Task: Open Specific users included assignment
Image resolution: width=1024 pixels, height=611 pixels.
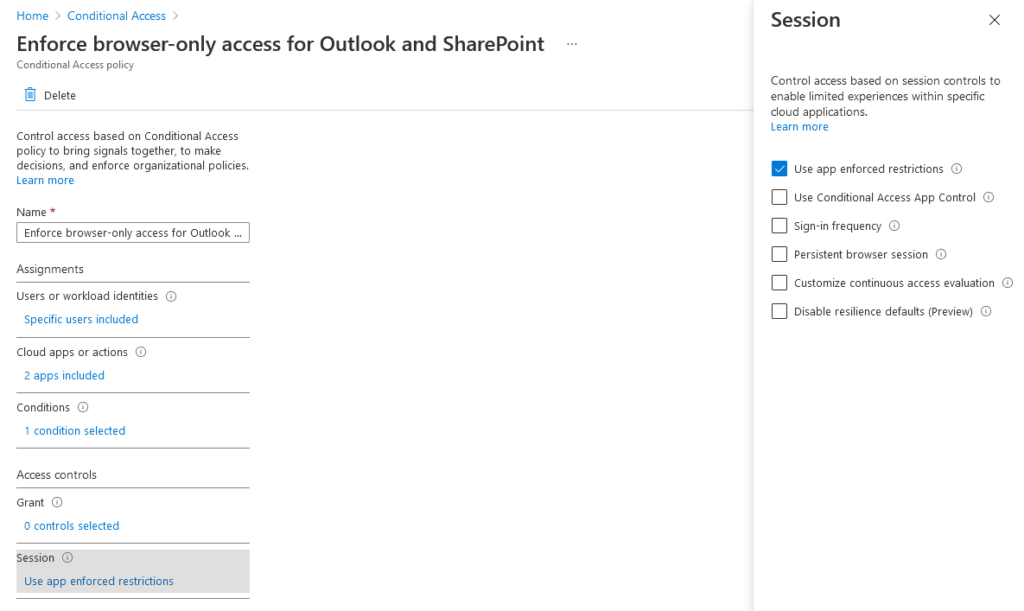Action: coord(81,319)
